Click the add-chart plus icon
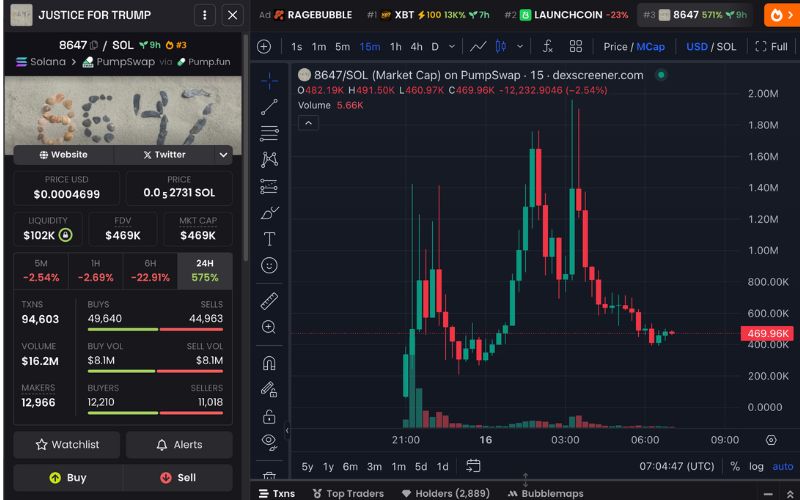Image resolution: width=800 pixels, height=500 pixels. pyautogui.click(x=264, y=47)
